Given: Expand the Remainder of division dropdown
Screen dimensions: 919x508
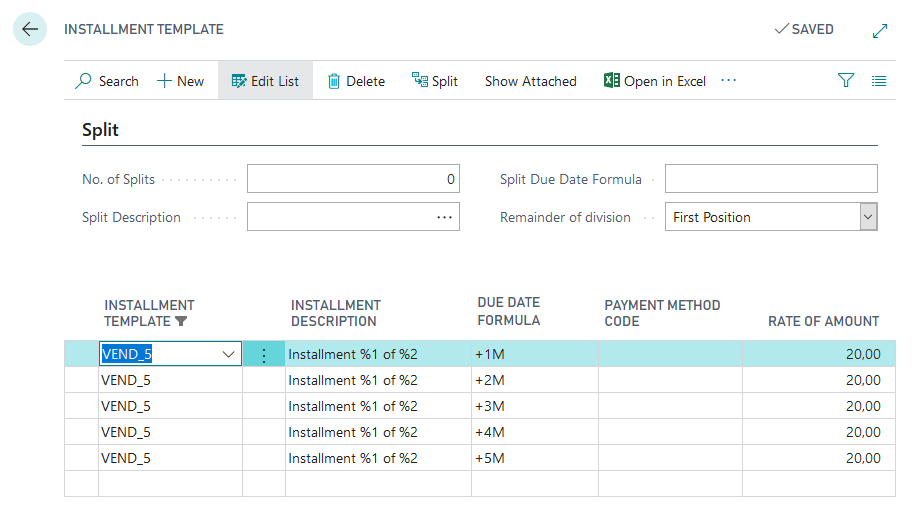Looking at the screenshot, I should (x=868, y=217).
